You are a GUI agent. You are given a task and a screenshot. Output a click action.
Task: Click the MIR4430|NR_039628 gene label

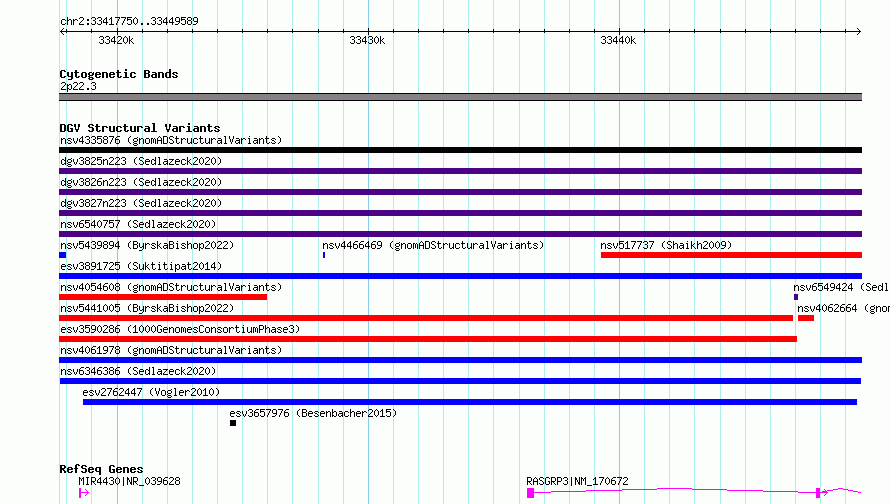tap(129, 481)
